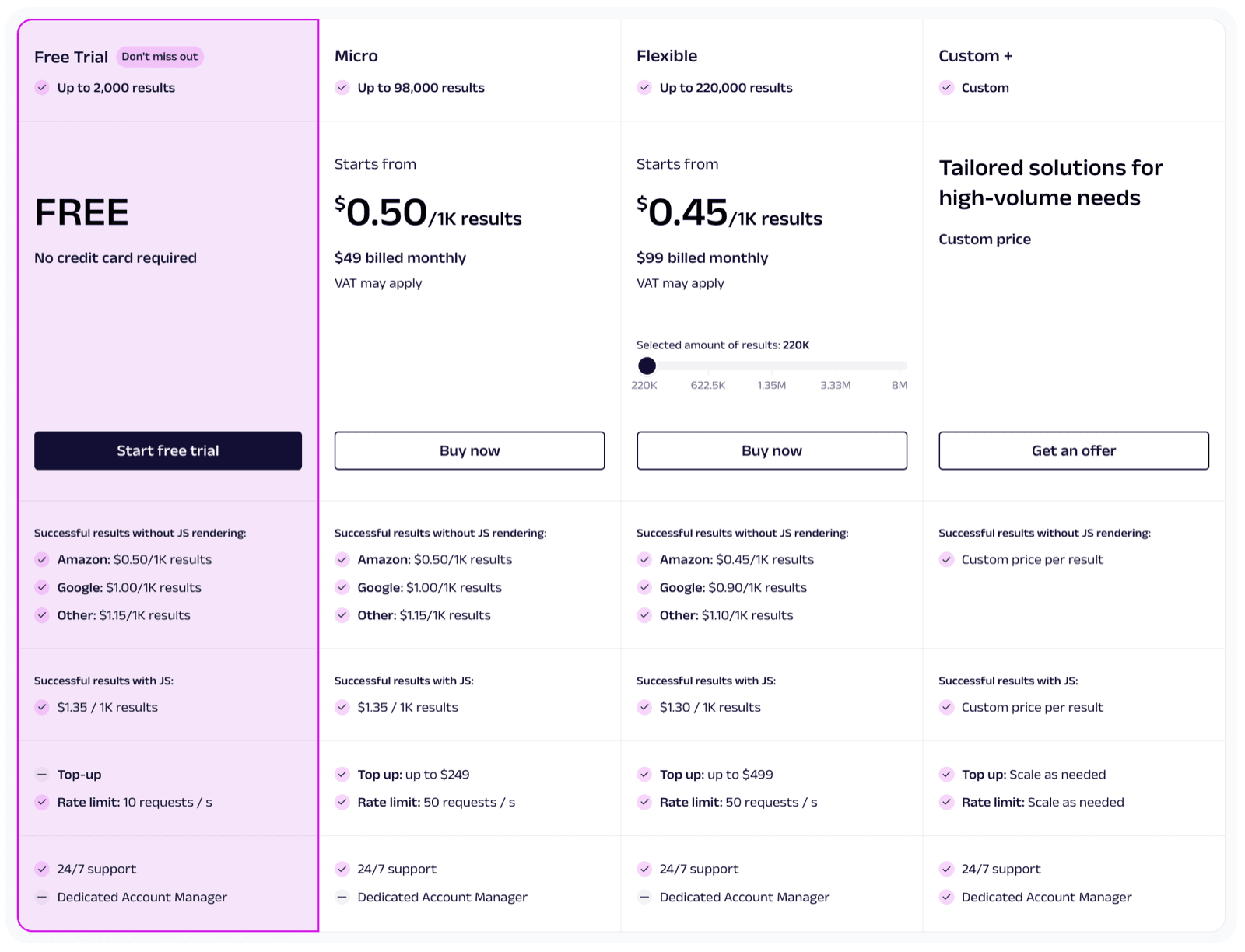Select the Flexible plan title
This screenshot has width=1245, height=952.
[x=667, y=56]
